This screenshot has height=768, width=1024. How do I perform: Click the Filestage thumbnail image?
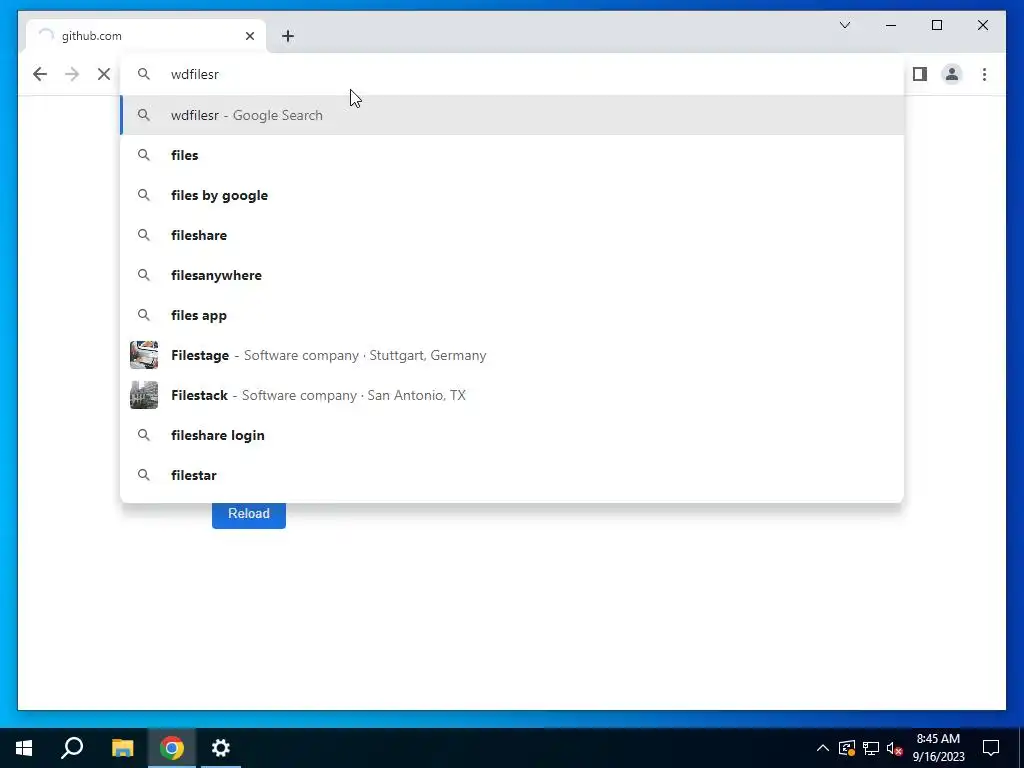click(x=144, y=355)
